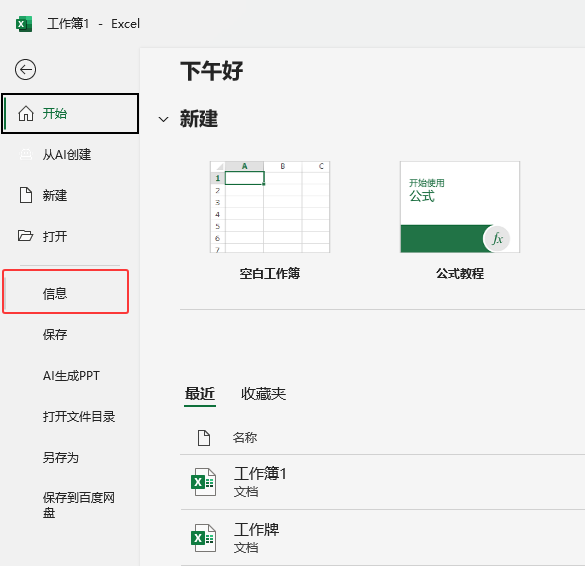Open recent file 工作牌
Viewport: 585px width, 566px height.
pyautogui.click(x=382, y=538)
